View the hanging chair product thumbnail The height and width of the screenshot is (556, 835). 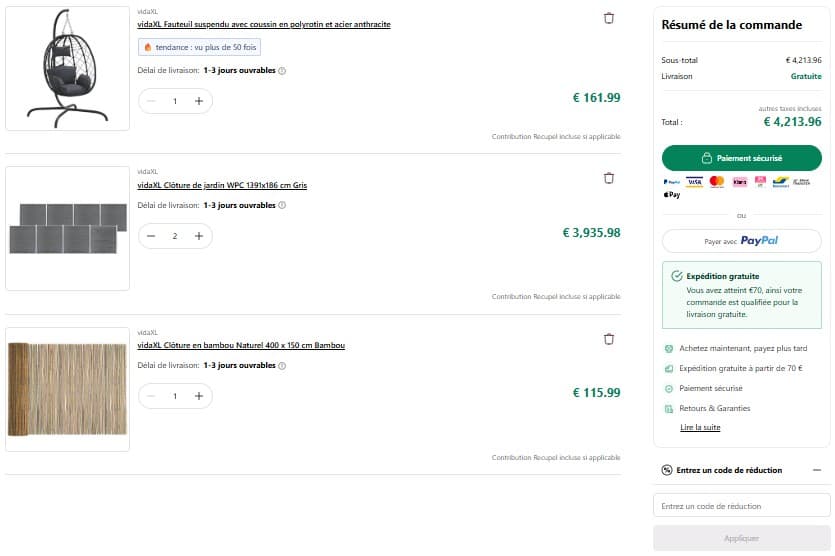coord(68,68)
